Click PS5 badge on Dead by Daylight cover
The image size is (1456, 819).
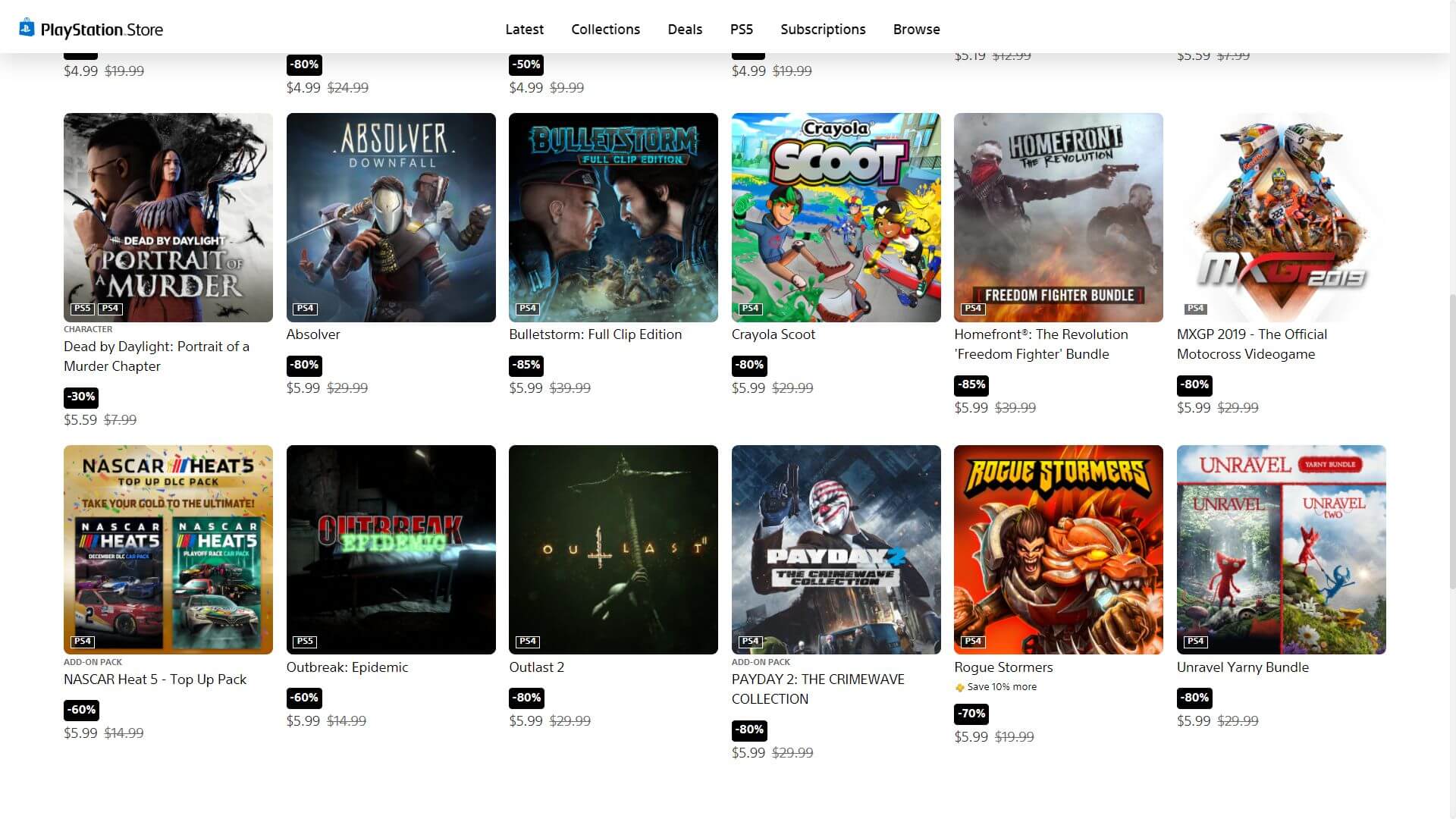tap(82, 309)
